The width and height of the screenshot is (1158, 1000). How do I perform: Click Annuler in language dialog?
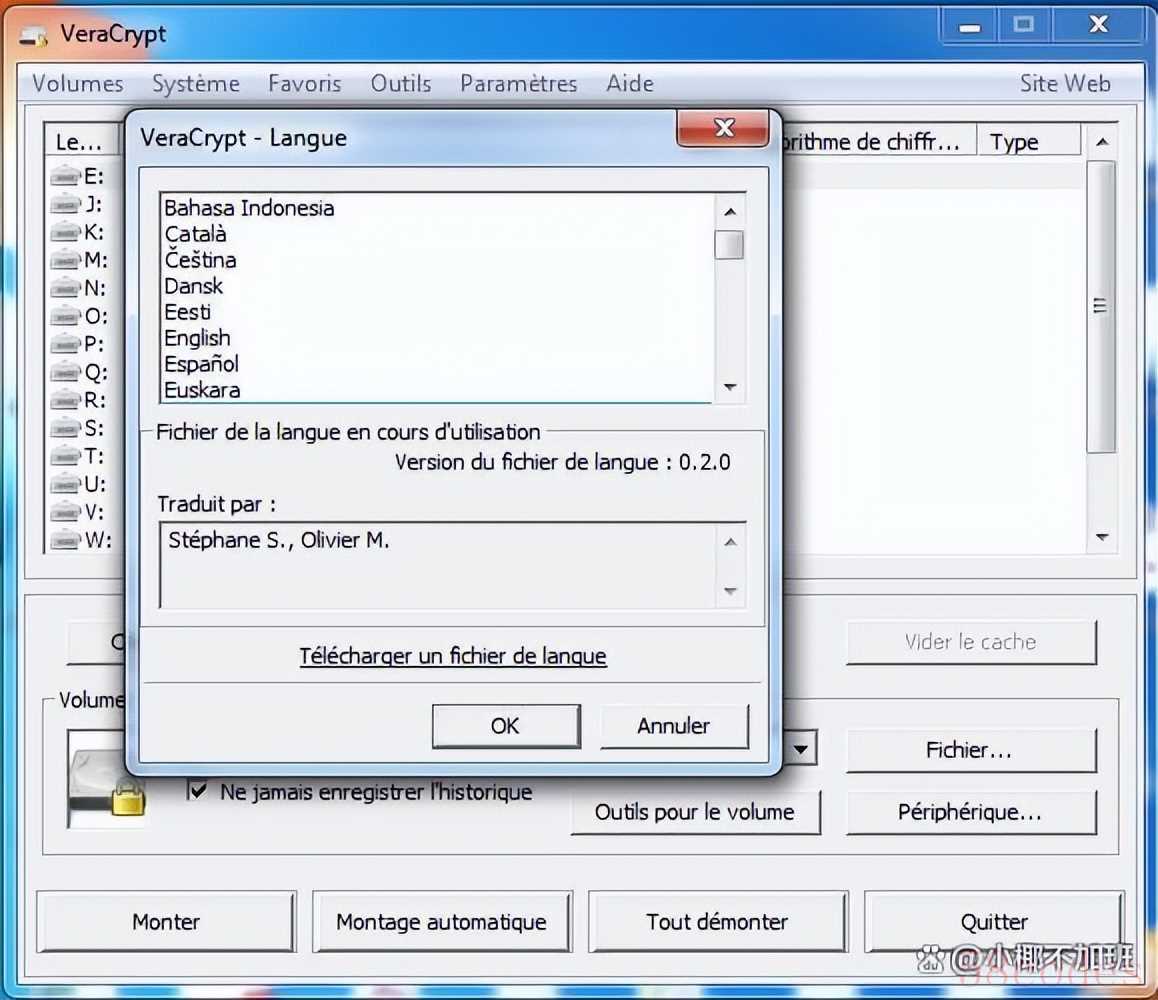674,726
